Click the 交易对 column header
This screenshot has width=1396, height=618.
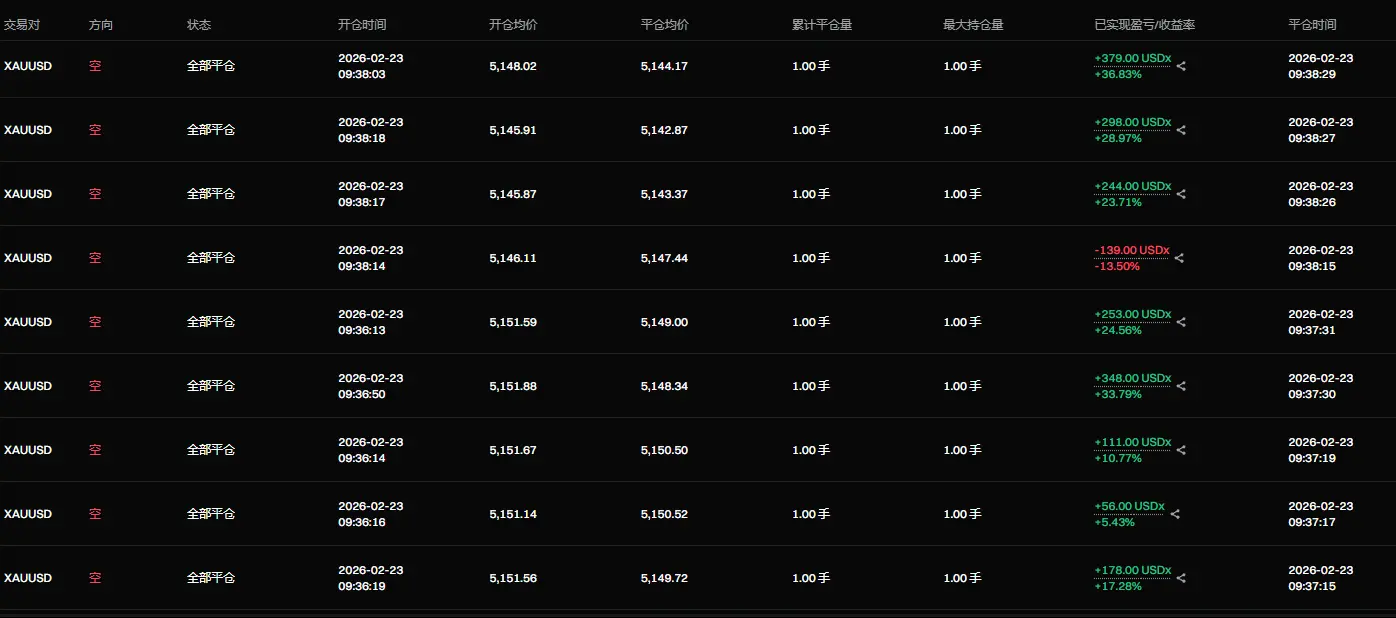click(22, 25)
